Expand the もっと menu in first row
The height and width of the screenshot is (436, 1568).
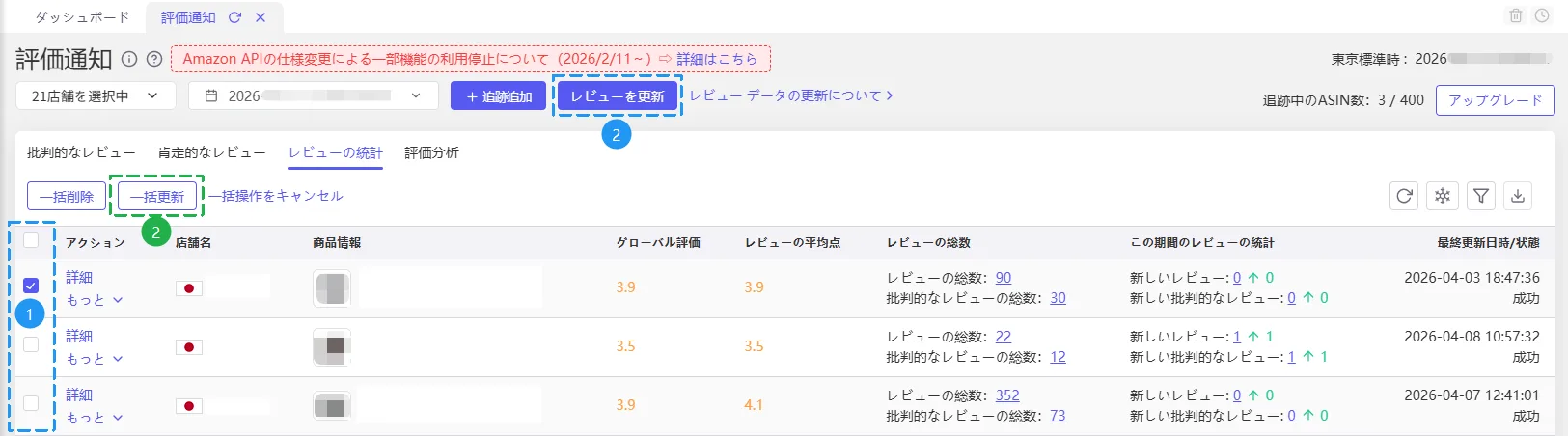point(95,300)
